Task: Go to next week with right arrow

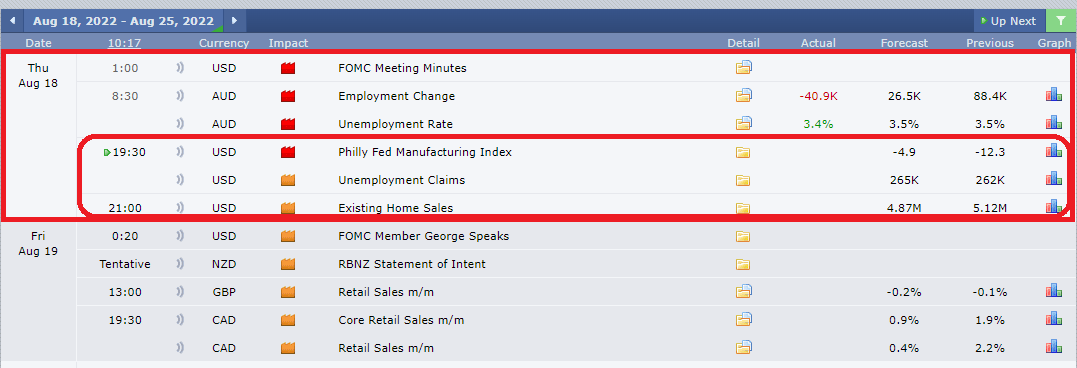Action: tap(234, 21)
